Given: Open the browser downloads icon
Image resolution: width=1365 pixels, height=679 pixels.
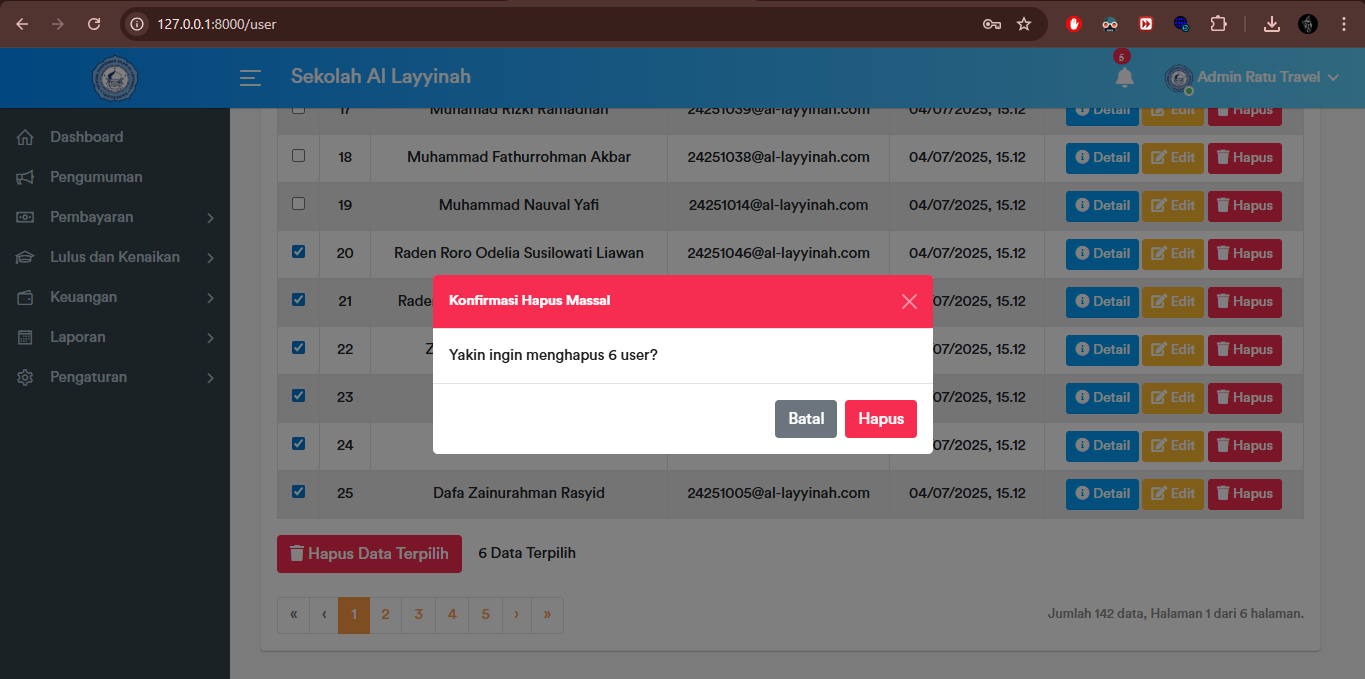Looking at the screenshot, I should pos(1271,24).
